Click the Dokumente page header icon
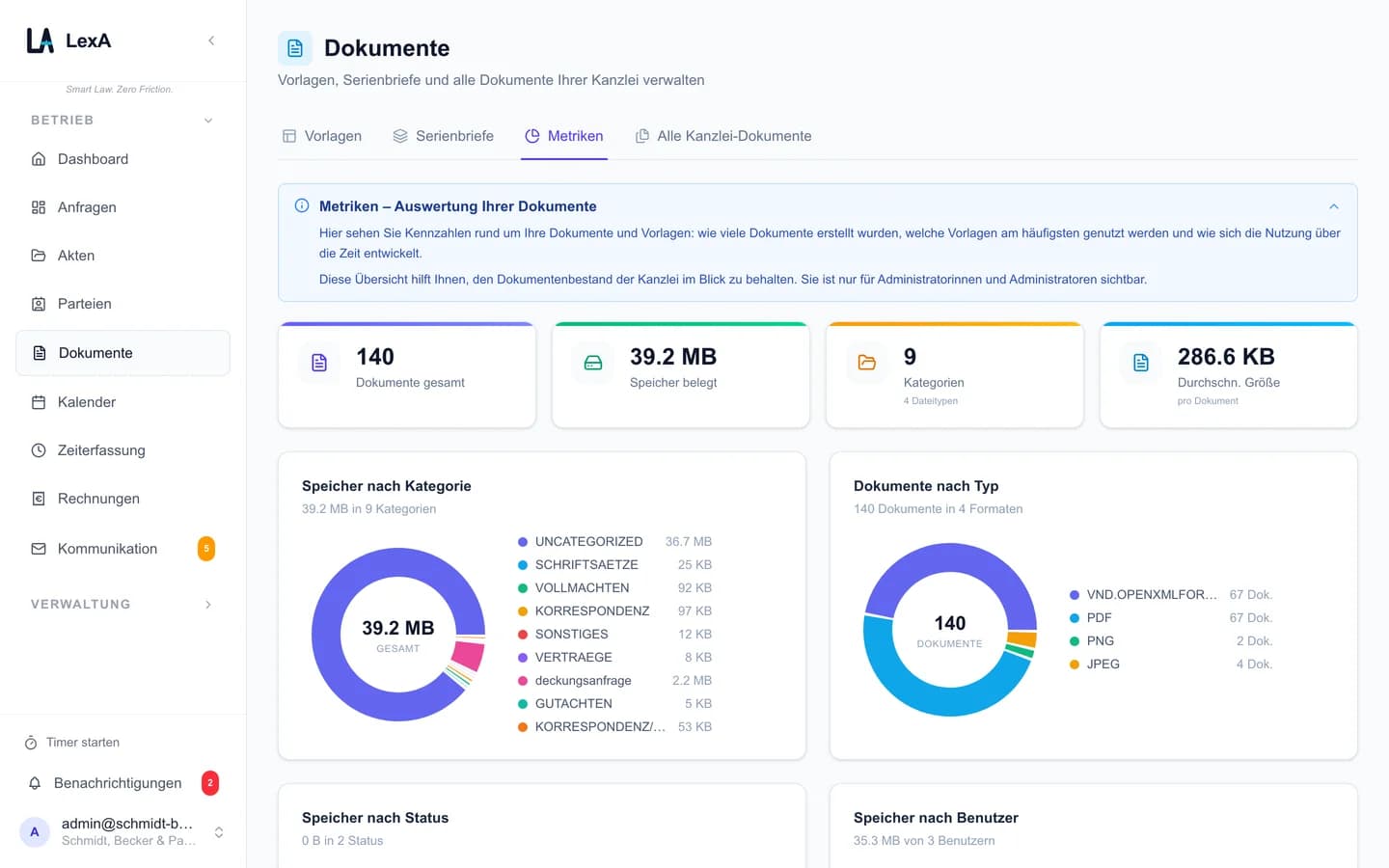This screenshot has width=1389, height=868. tap(295, 48)
